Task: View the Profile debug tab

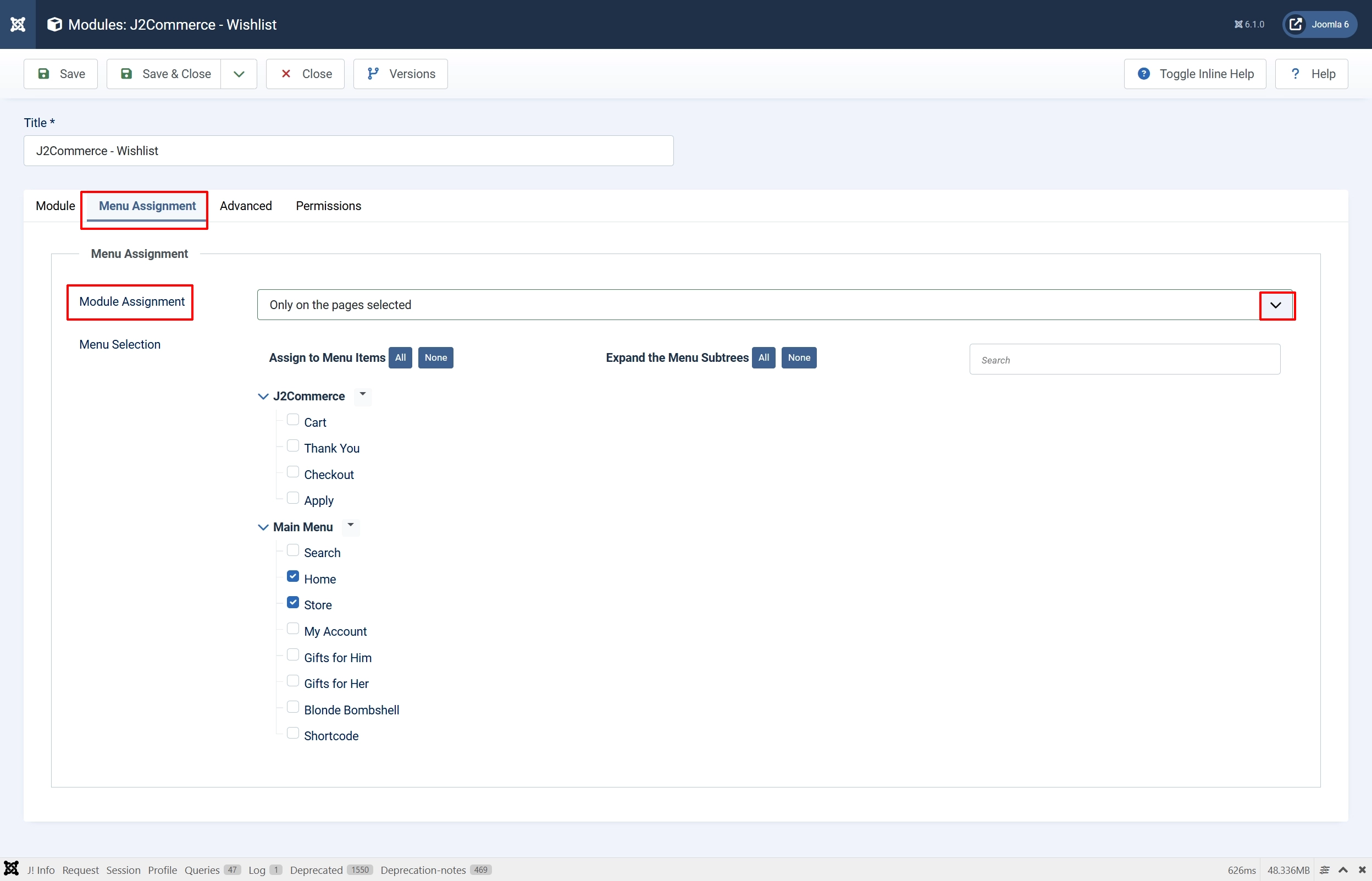Action: [162, 870]
